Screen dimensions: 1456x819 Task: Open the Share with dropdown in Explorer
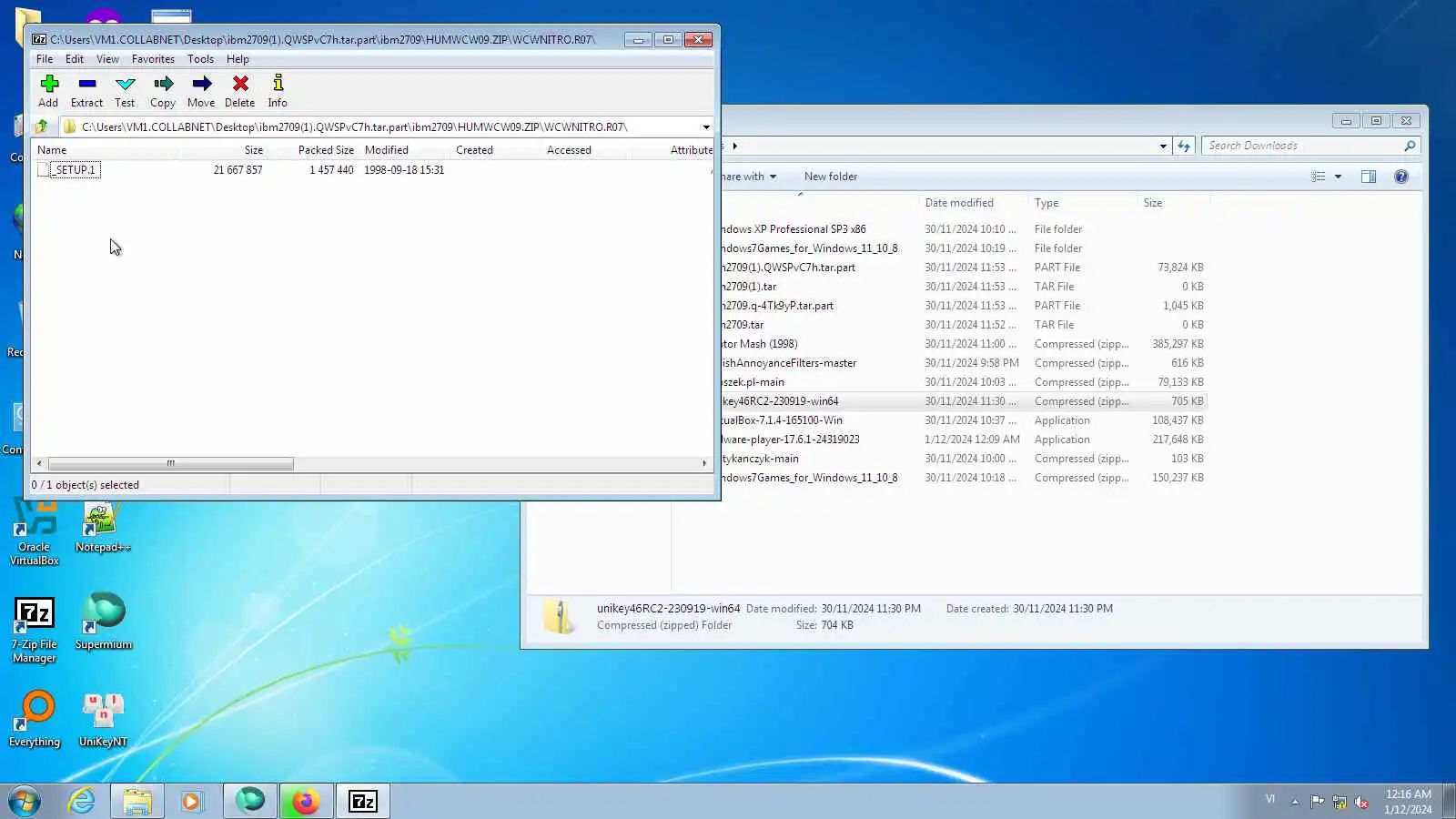pyautogui.click(x=748, y=177)
